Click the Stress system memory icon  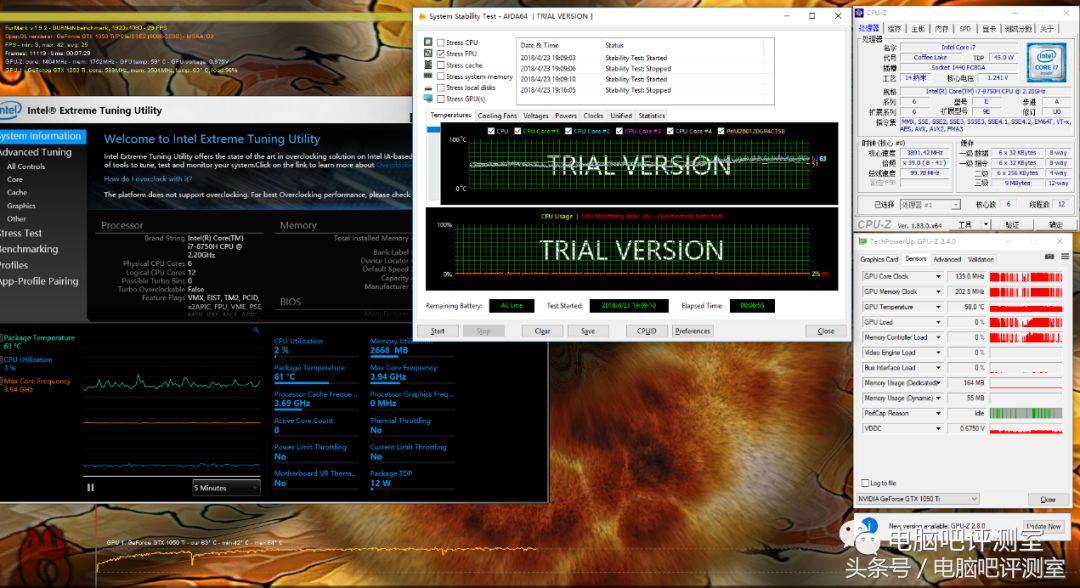[428, 77]
